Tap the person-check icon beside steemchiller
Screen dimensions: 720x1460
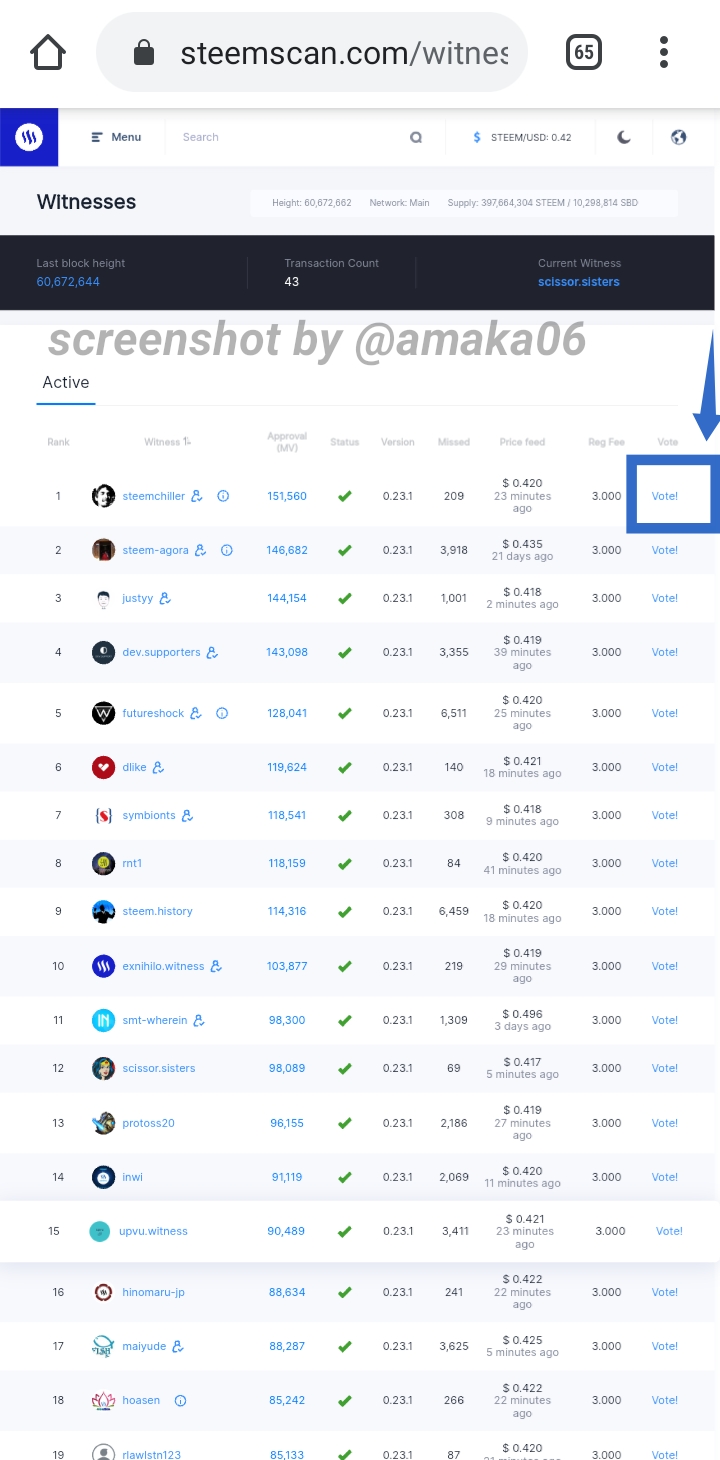[x=197, y=495]
